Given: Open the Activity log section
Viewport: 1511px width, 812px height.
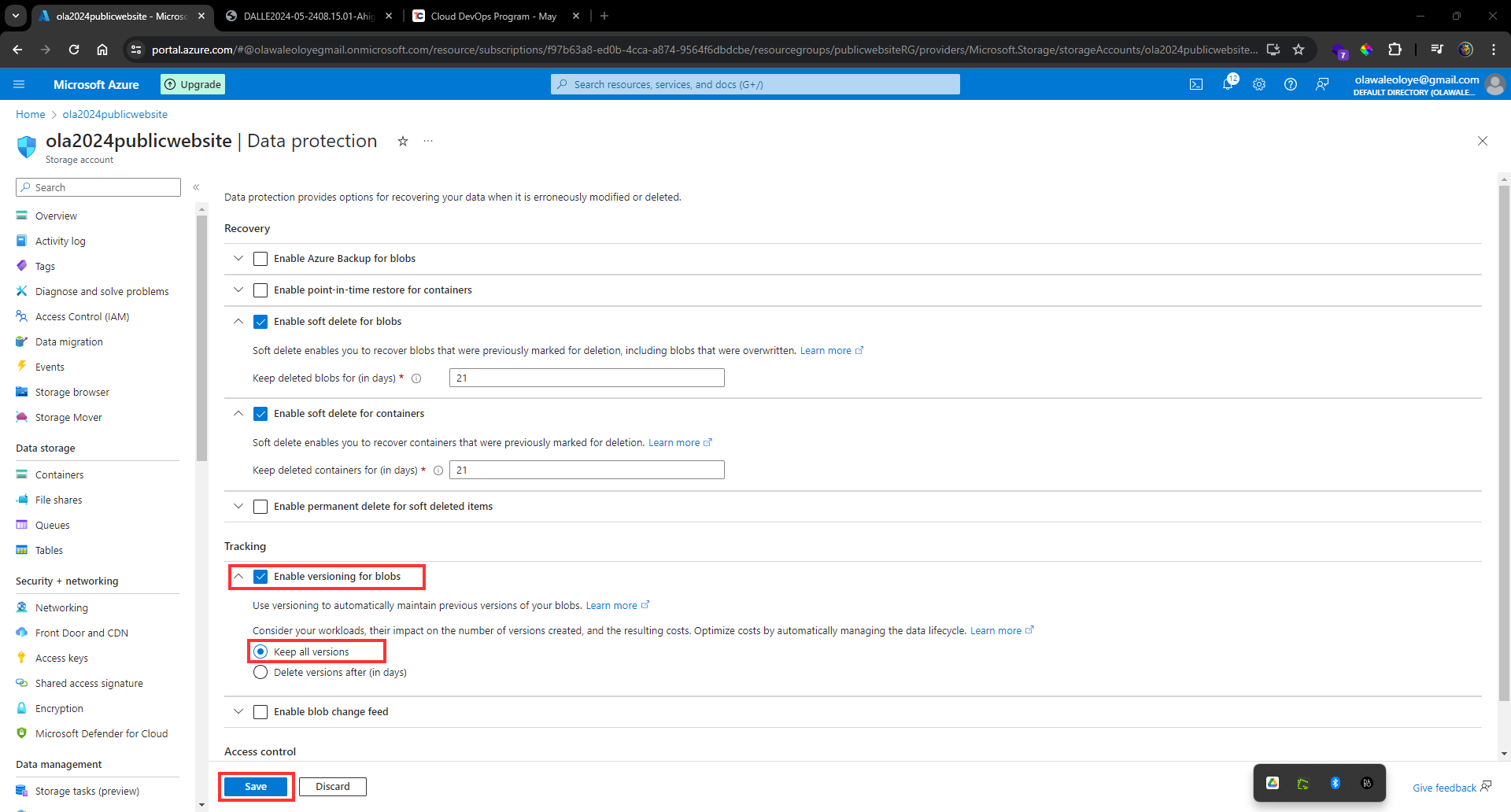Looking at the screenshot, I should coord(60,240).
